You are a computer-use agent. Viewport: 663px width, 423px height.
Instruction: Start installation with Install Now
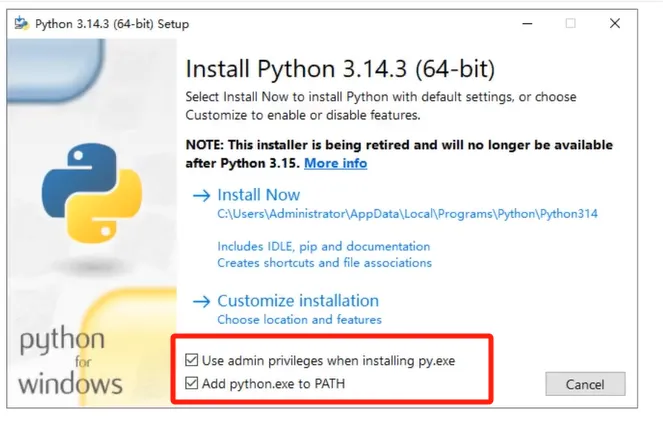(x=258, y=195)
